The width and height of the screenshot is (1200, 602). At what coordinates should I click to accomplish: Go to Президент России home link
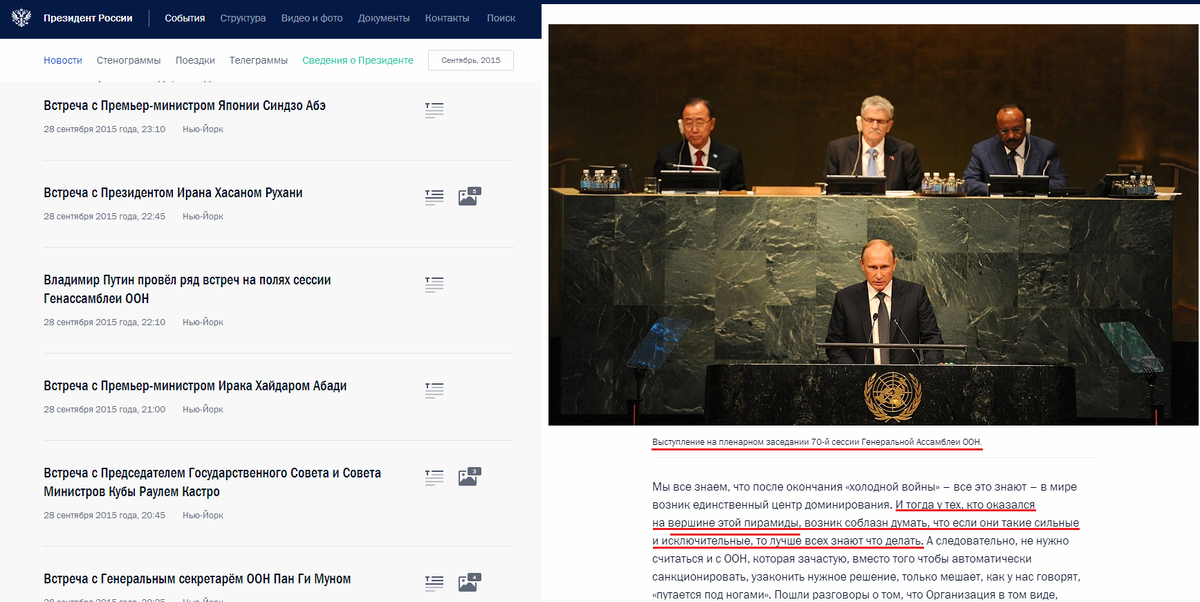tap(88, 18)
